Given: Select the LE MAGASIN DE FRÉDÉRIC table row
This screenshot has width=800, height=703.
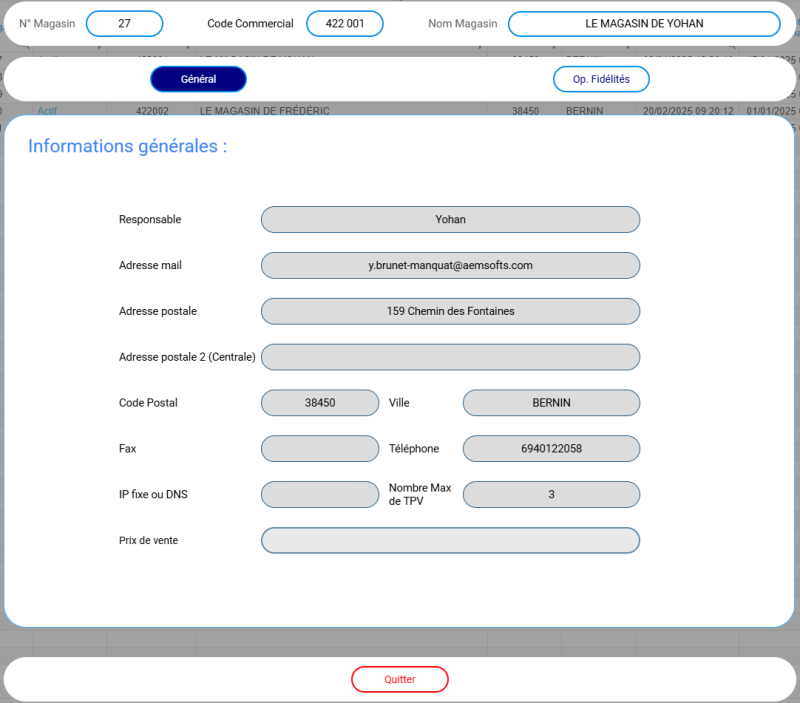Looking at the screenshot, I should coord(265,110).
